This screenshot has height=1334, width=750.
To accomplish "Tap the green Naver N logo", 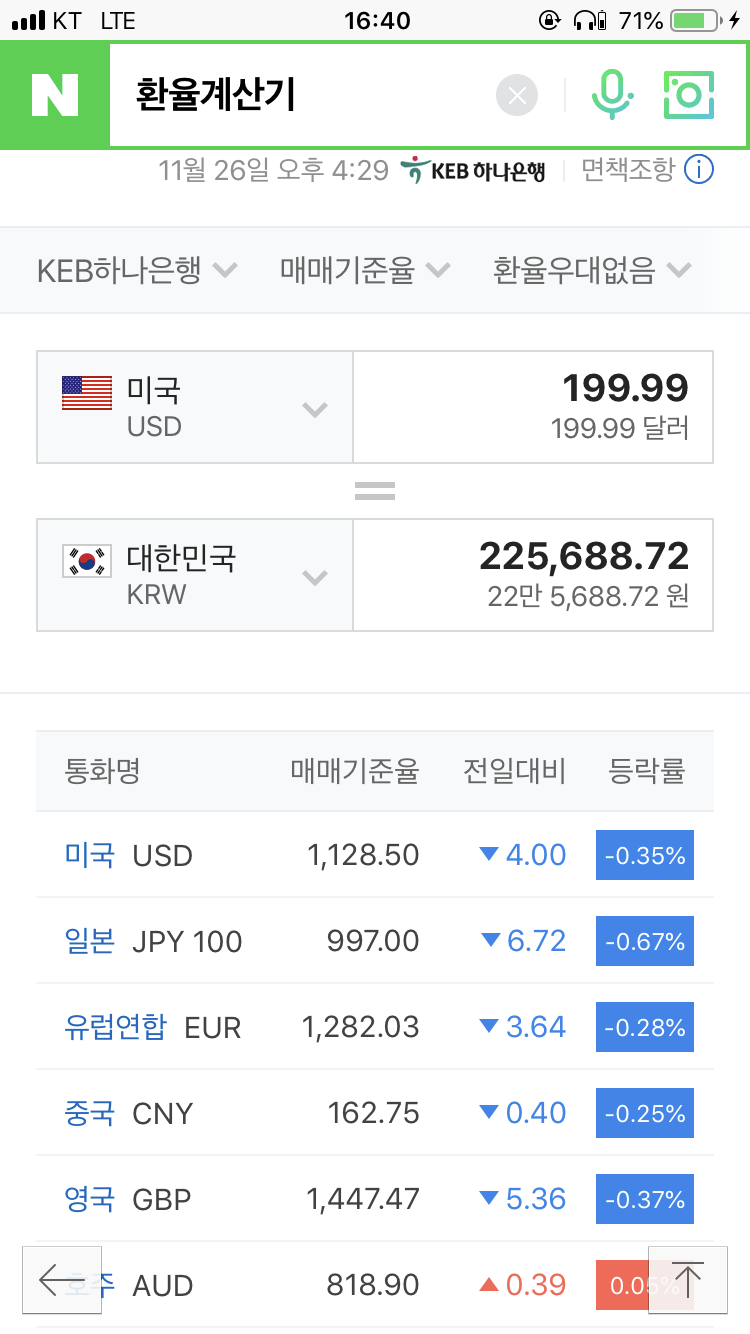I will 55,95.
